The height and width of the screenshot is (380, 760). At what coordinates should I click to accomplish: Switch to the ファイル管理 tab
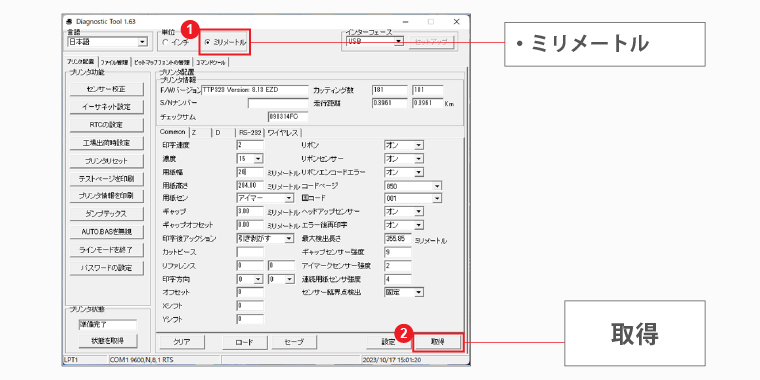114,62
